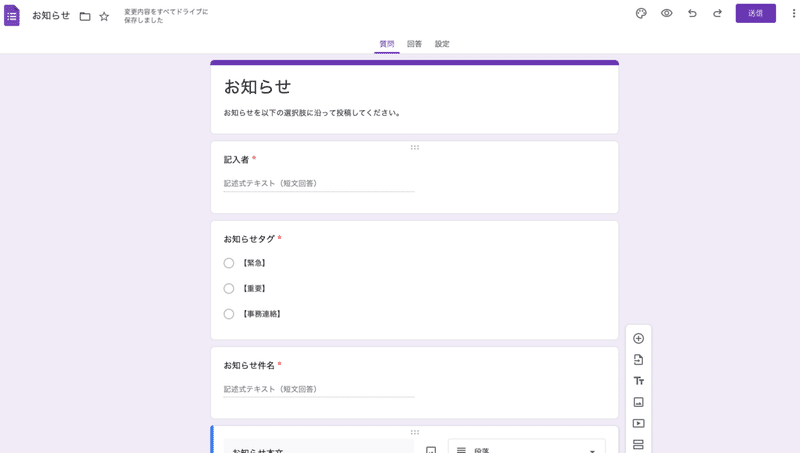Click the 送信 send button

(756, 13)
